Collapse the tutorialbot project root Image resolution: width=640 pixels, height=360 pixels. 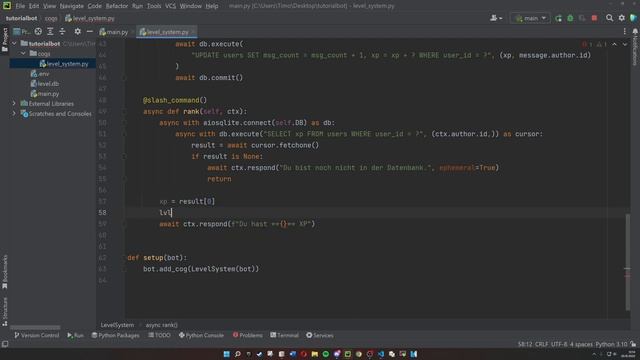click(x=15, y=43)
